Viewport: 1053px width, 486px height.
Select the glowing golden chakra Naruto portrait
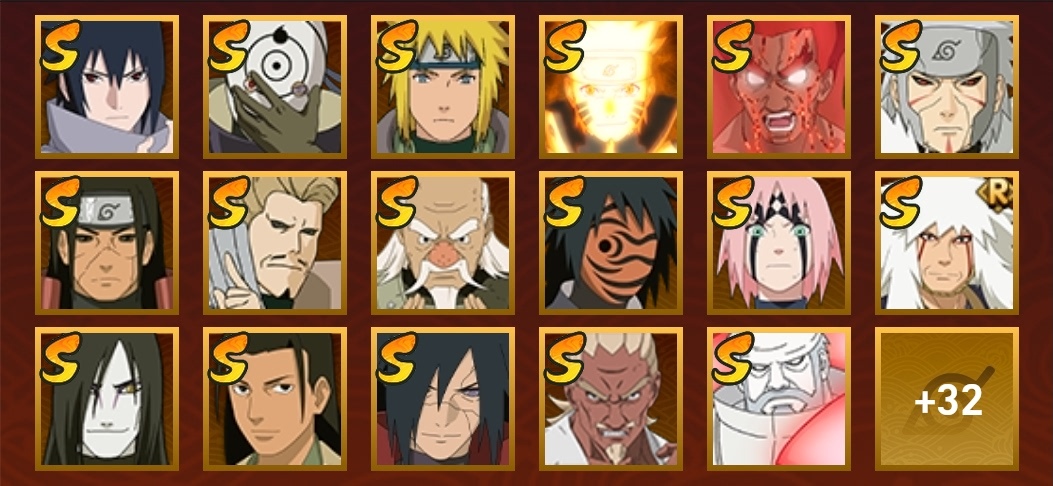point(610,87)
